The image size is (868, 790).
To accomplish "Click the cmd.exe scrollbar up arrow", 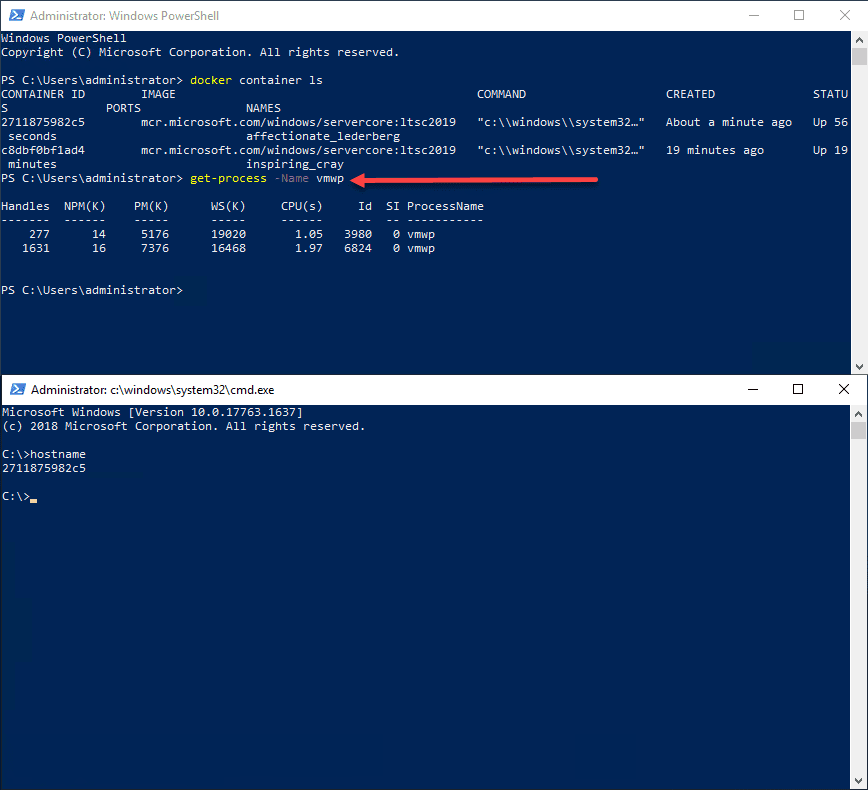I will pos(859,413).
